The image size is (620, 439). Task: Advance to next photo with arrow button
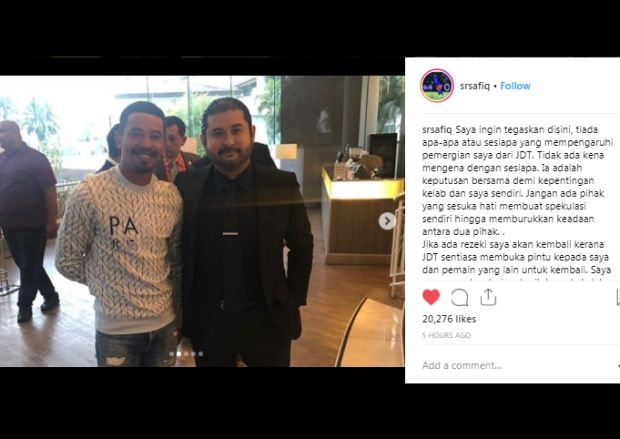387,221
